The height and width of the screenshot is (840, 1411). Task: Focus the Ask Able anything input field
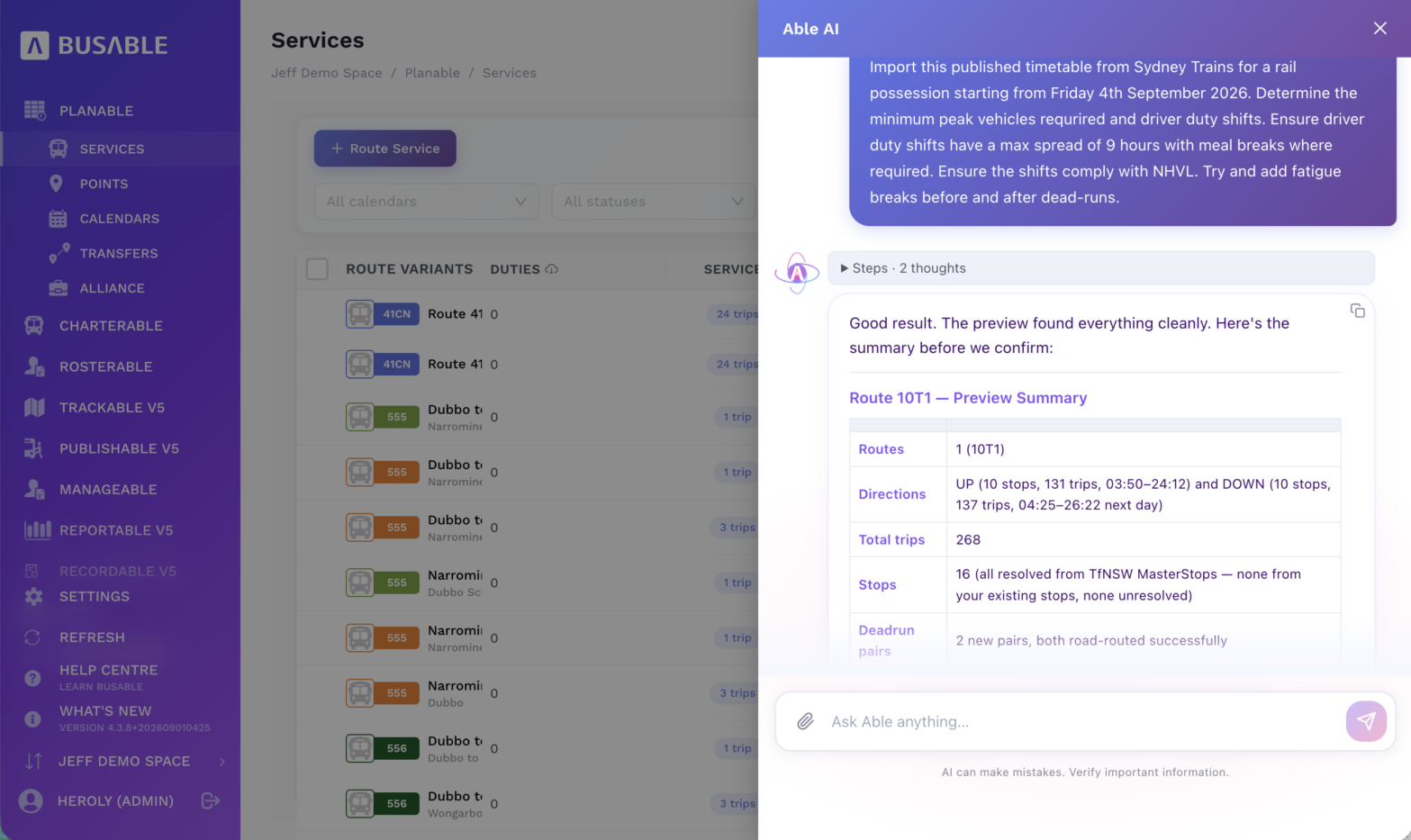pos(1081,721)
